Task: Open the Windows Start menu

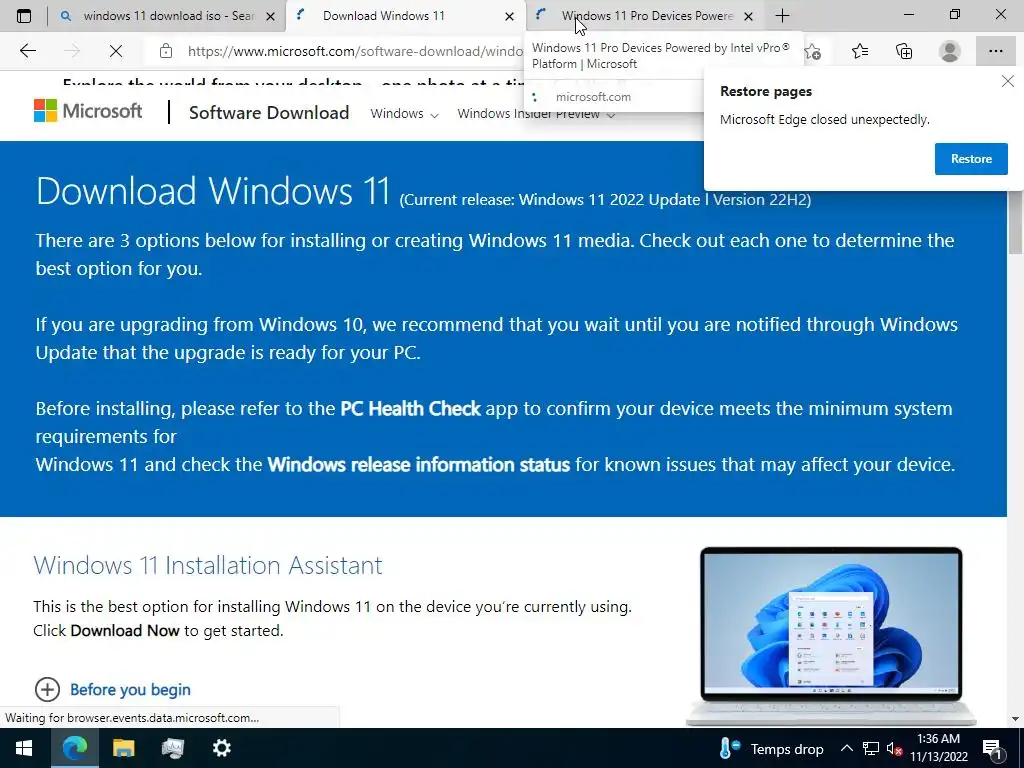Action: (24, 748)
